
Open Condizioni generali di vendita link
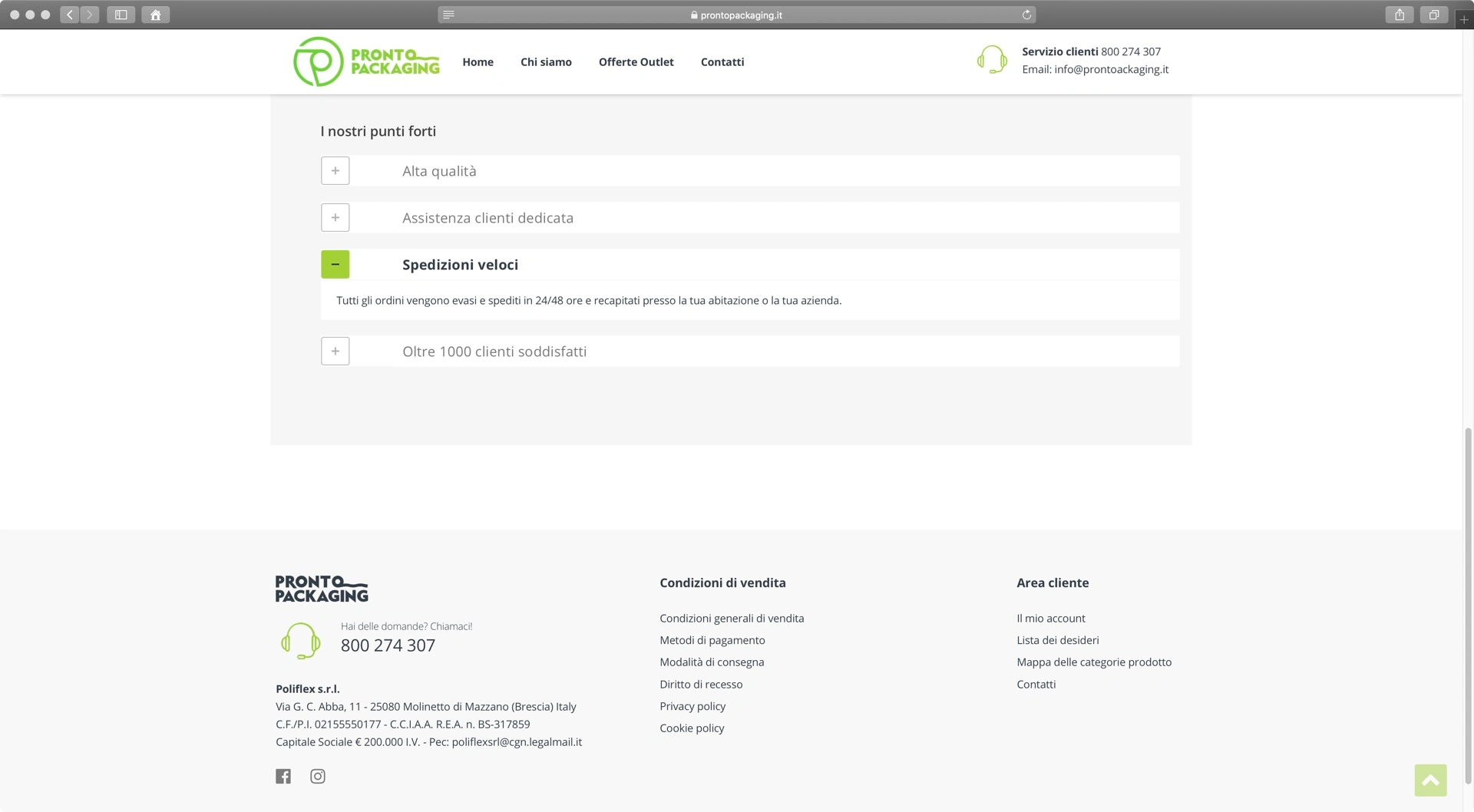click(x=732, y=618)
